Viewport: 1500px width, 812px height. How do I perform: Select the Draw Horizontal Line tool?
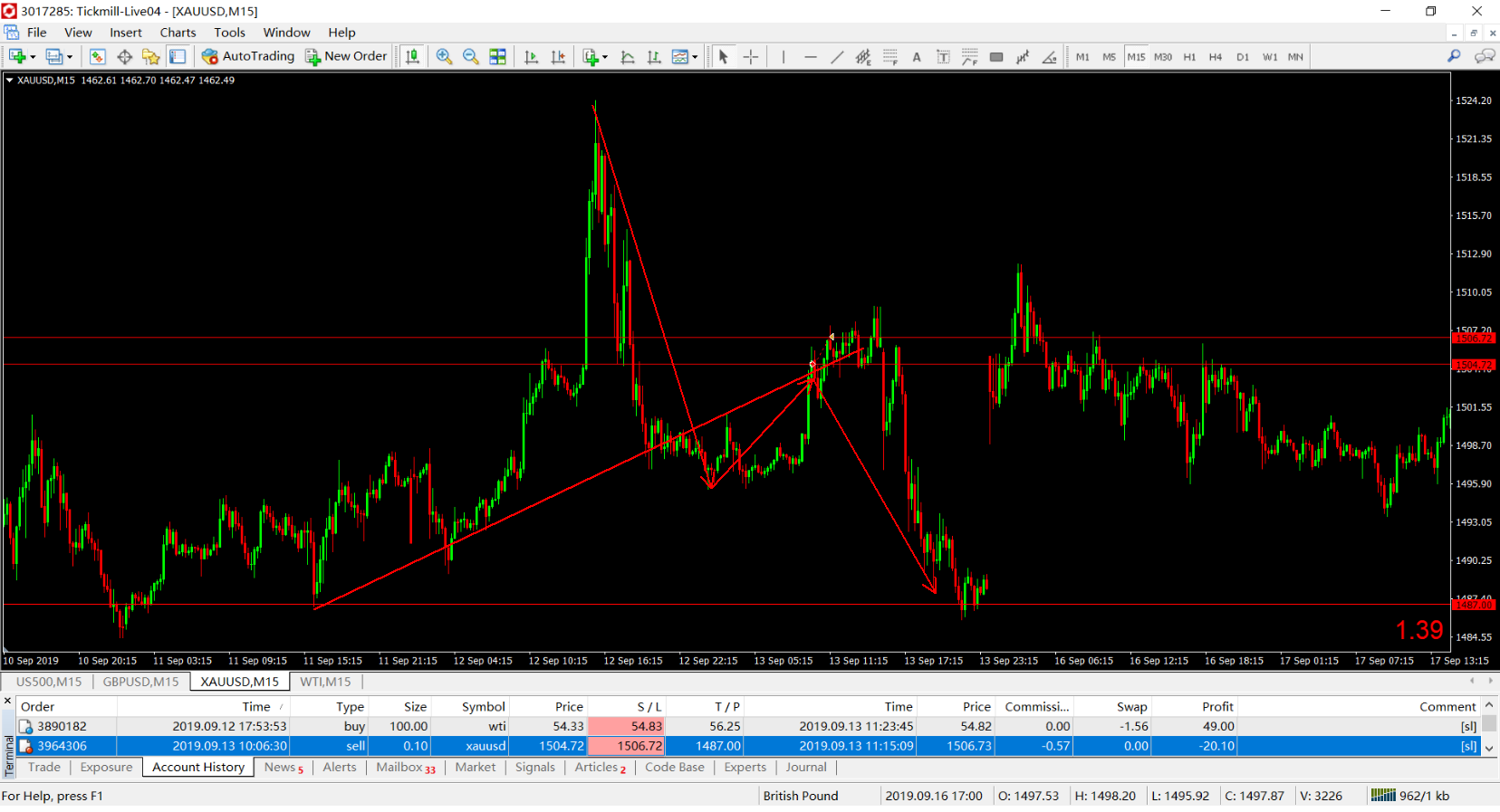click(811, 57)
